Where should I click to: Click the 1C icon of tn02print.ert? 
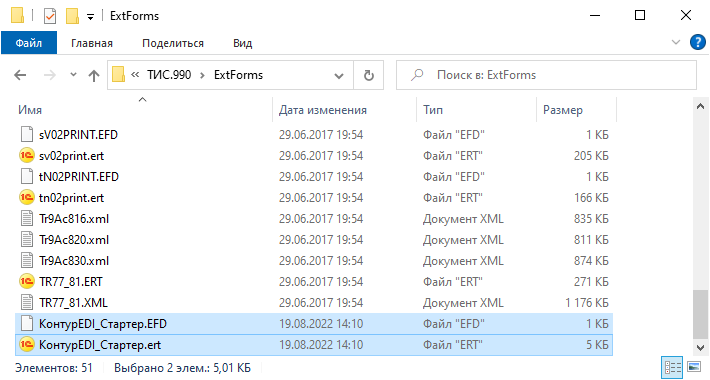pyautogui.click(x=27, y=197)
